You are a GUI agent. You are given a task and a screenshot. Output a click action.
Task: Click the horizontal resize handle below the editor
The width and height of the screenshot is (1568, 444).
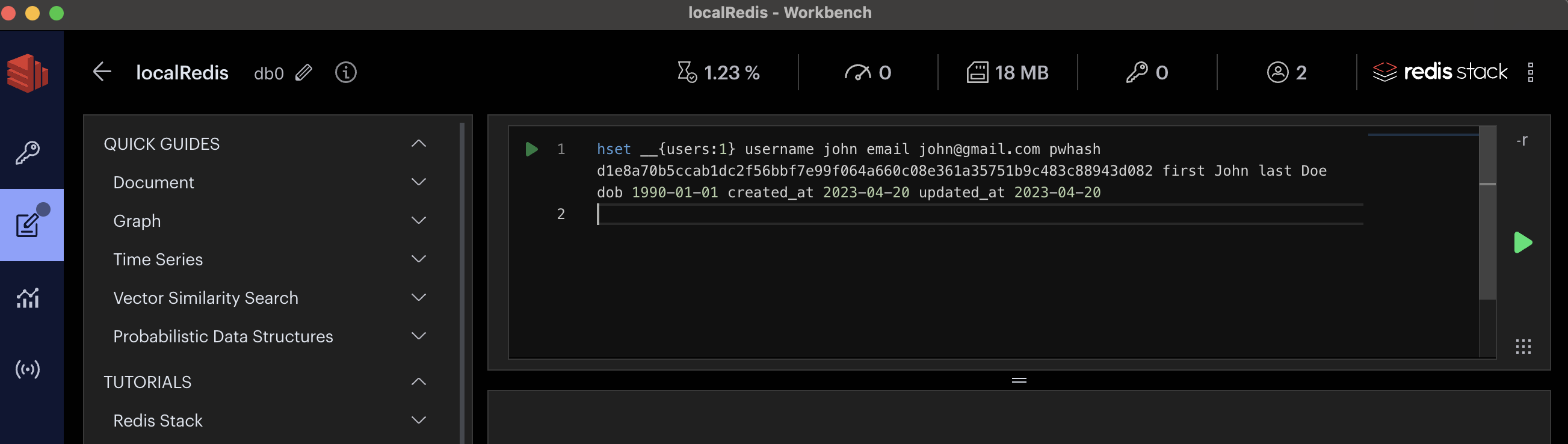coord(1019,380)
